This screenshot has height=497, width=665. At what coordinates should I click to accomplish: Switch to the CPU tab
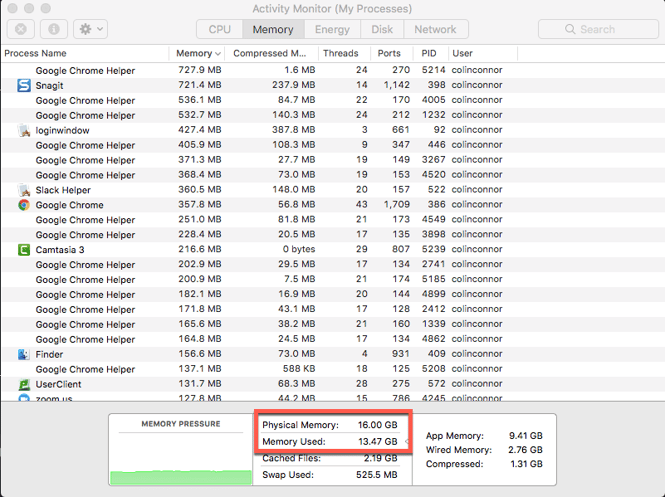click(219, 29)
